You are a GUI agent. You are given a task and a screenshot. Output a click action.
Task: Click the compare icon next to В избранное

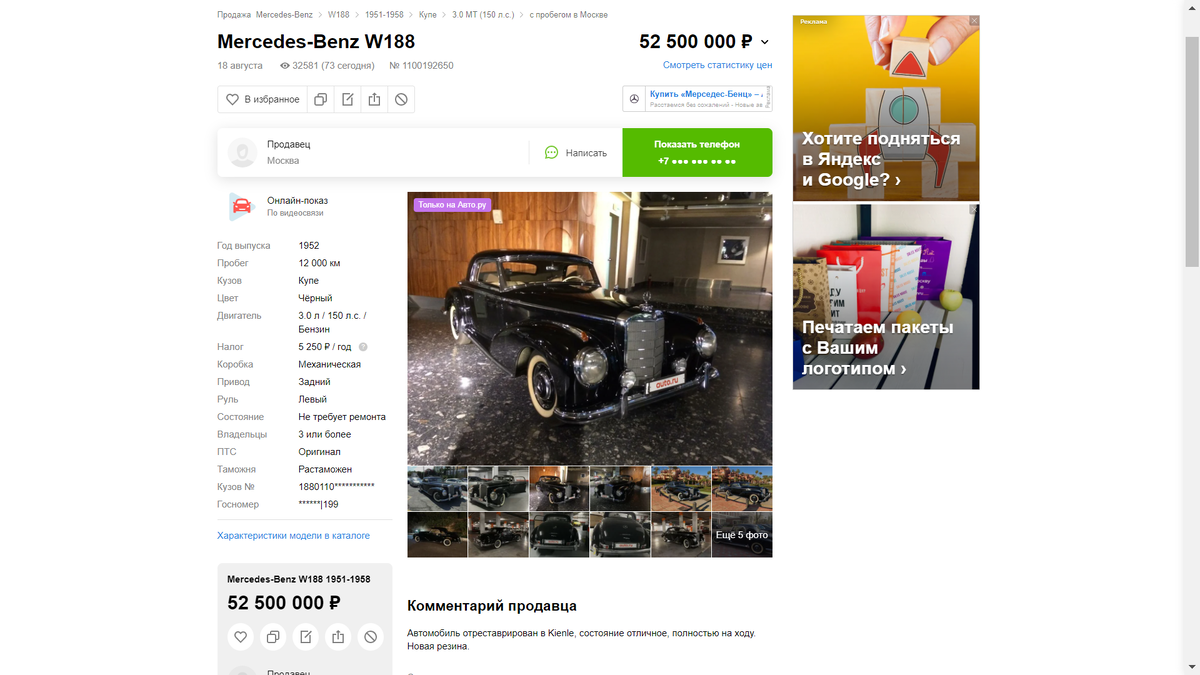321,100
